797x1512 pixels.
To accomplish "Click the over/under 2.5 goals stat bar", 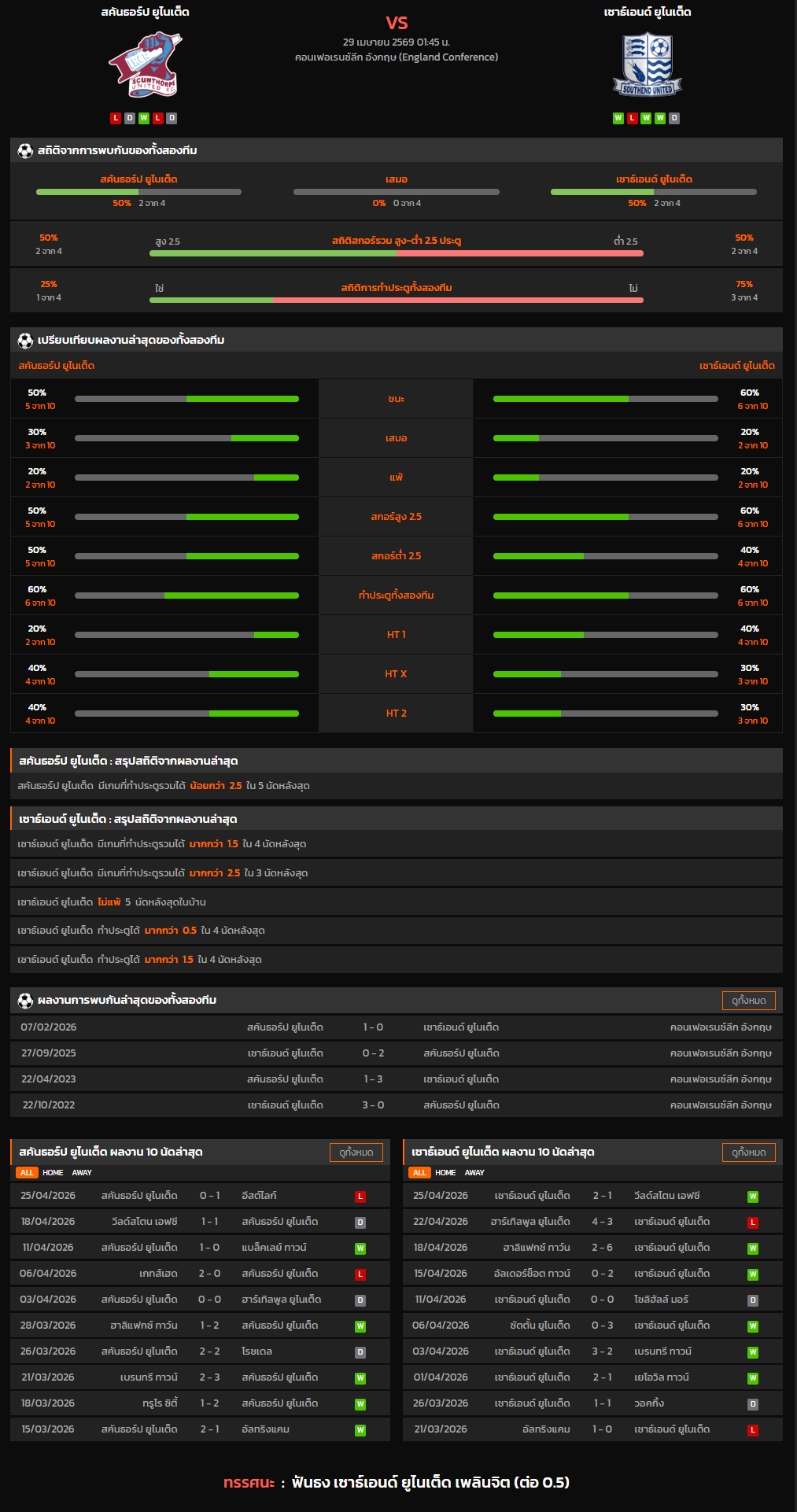I will [x=397, y=253].
